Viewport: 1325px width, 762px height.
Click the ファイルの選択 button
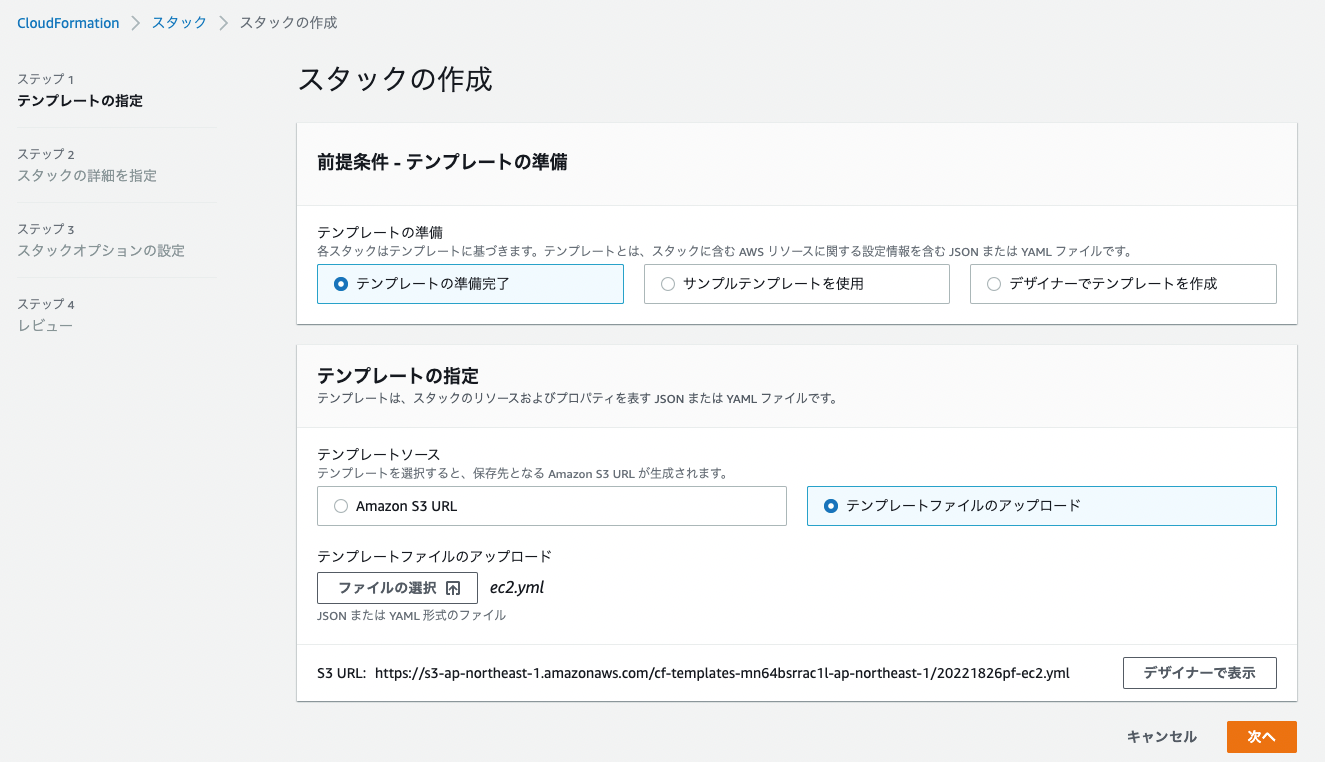coord(397,588)
